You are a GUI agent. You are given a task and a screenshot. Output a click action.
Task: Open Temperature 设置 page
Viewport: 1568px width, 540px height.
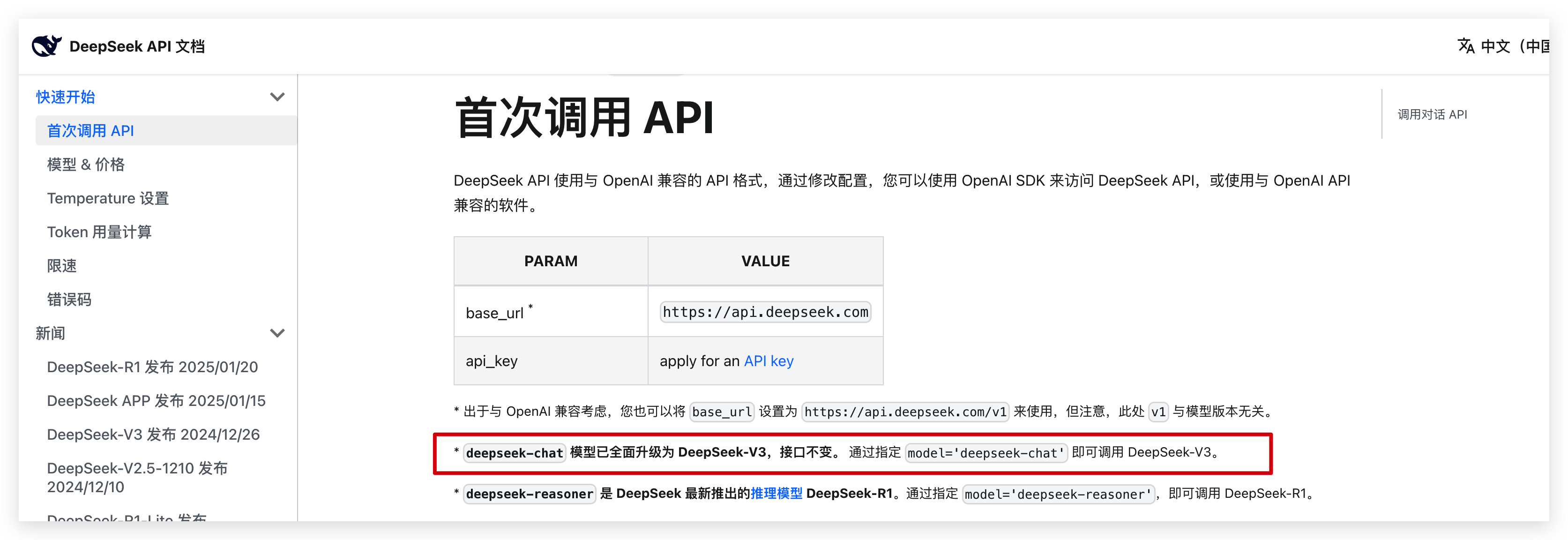pyautogui.click(x=108, y=198)
